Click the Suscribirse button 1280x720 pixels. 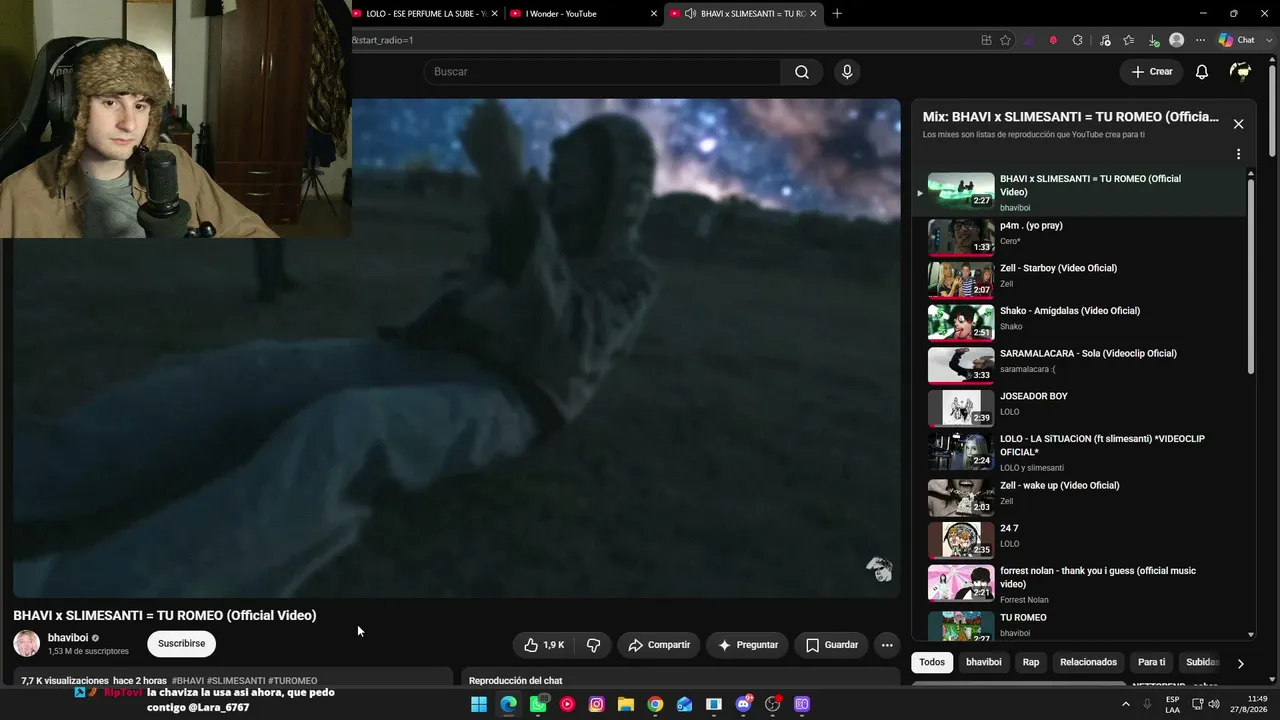coord(181,644)
